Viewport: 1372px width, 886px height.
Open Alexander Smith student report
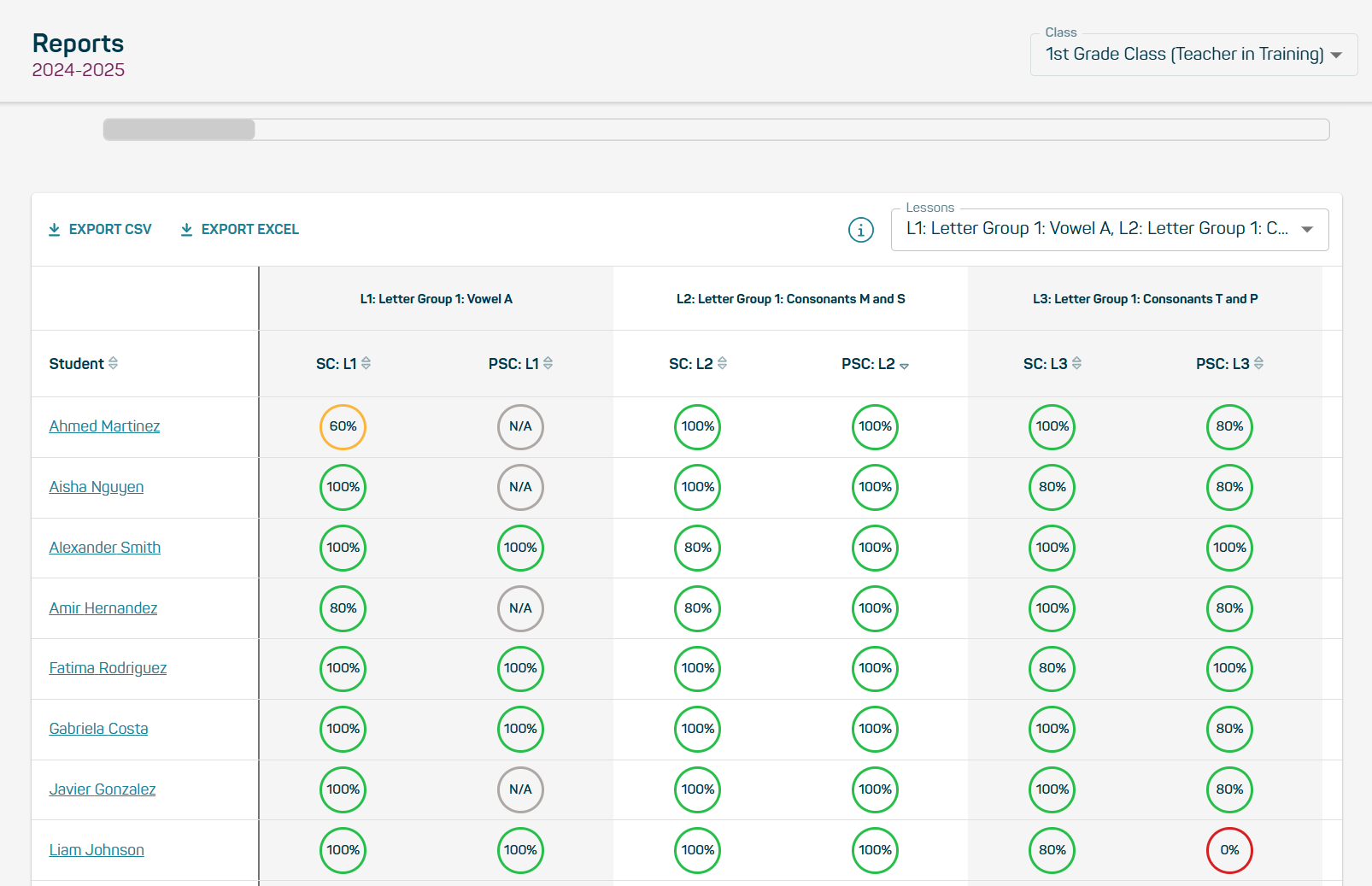[x=105, y=548]
